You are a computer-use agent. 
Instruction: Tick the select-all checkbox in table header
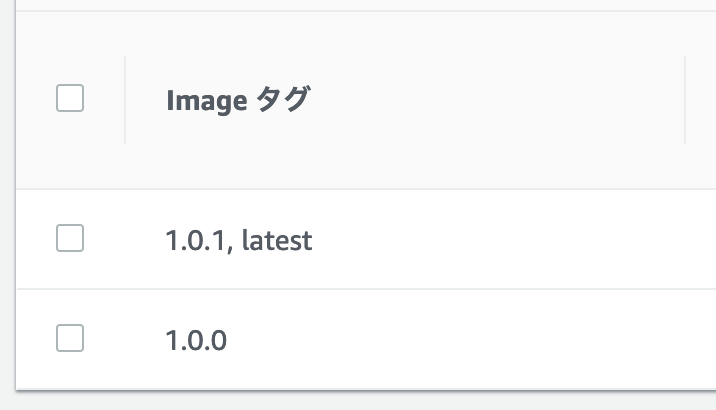pyautogui.click(x=70, y=99)
